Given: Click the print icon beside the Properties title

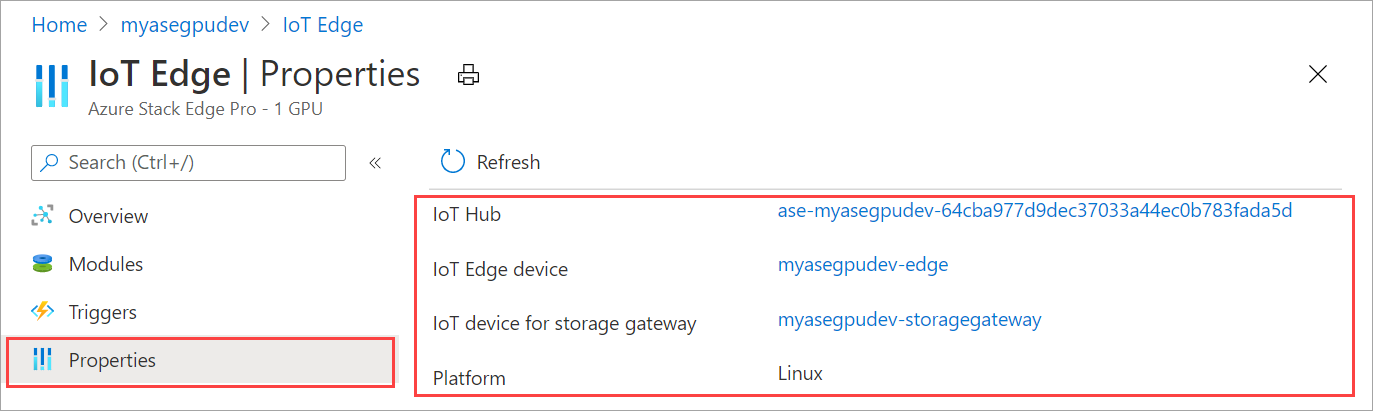Looking at the screenshot, I should tap(468, 75).
